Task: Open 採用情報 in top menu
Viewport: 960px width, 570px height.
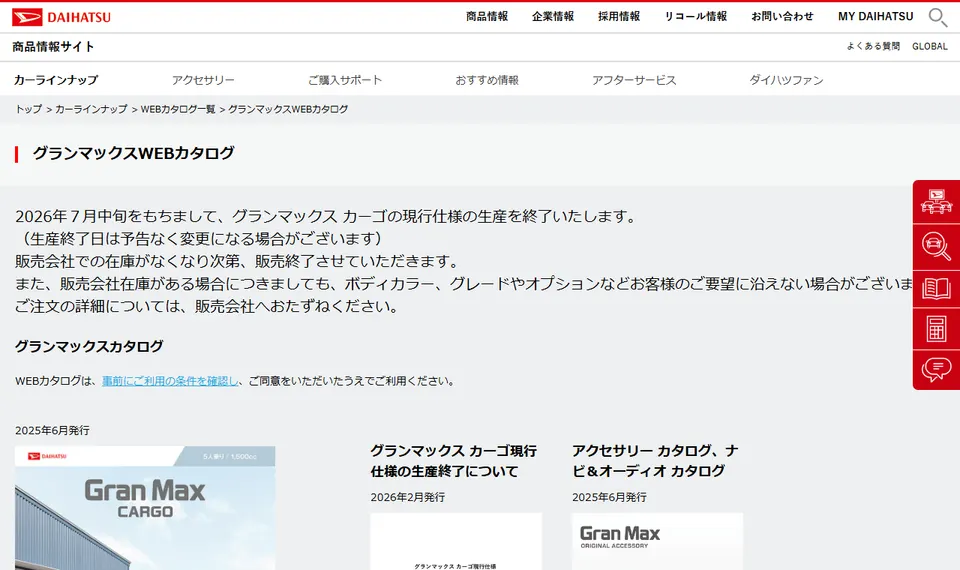Action: coord(619,17)
